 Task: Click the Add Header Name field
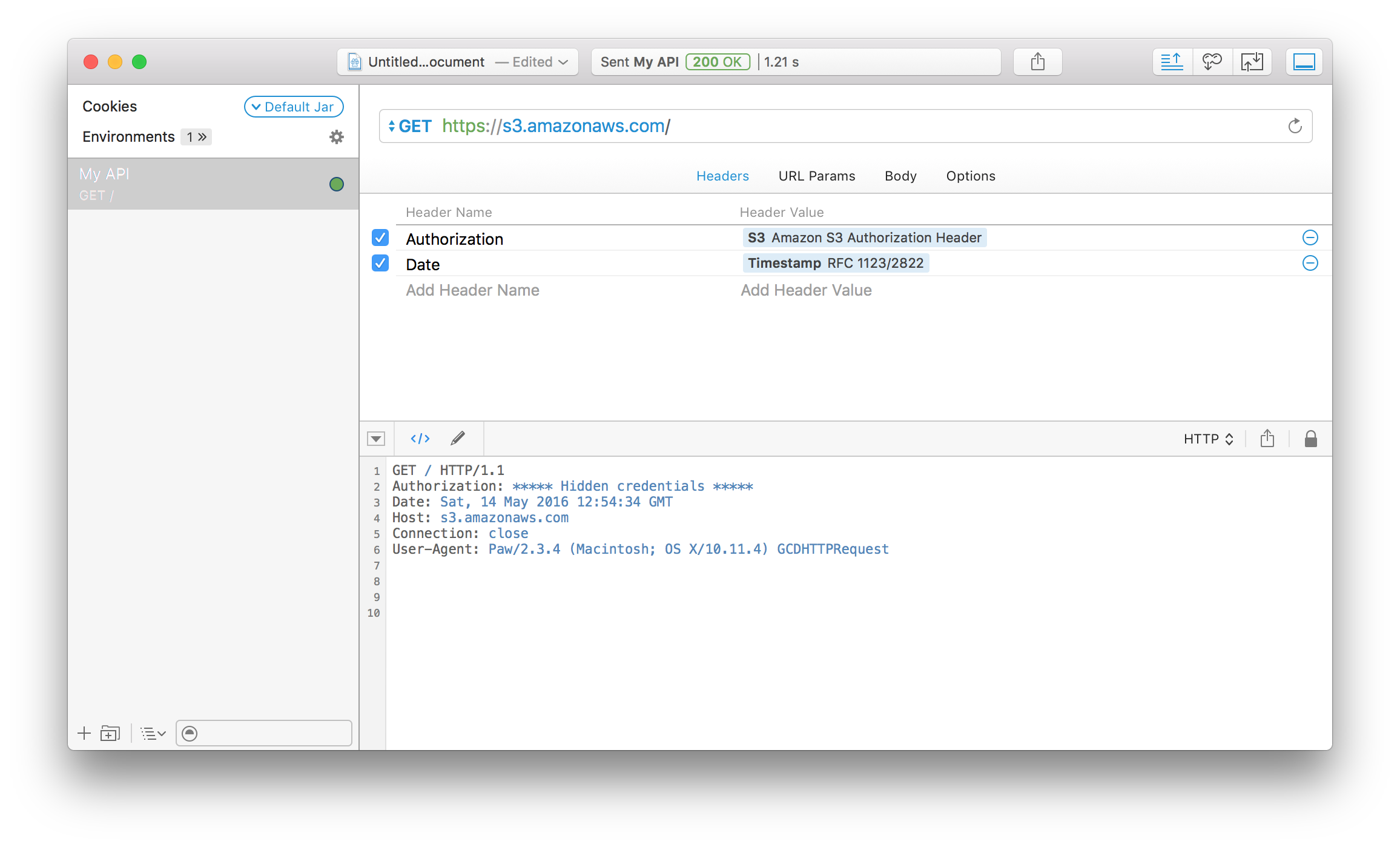pos(472,290)
